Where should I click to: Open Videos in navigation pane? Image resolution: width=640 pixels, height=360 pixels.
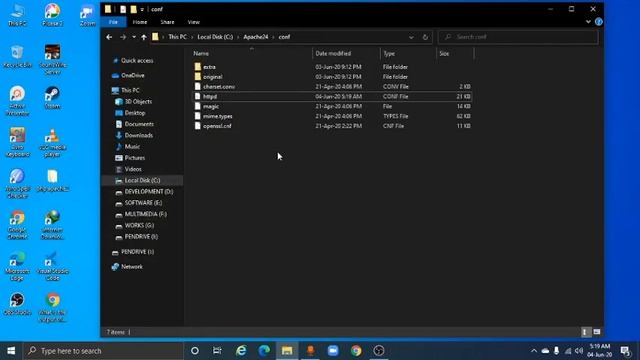click(133, 169)
